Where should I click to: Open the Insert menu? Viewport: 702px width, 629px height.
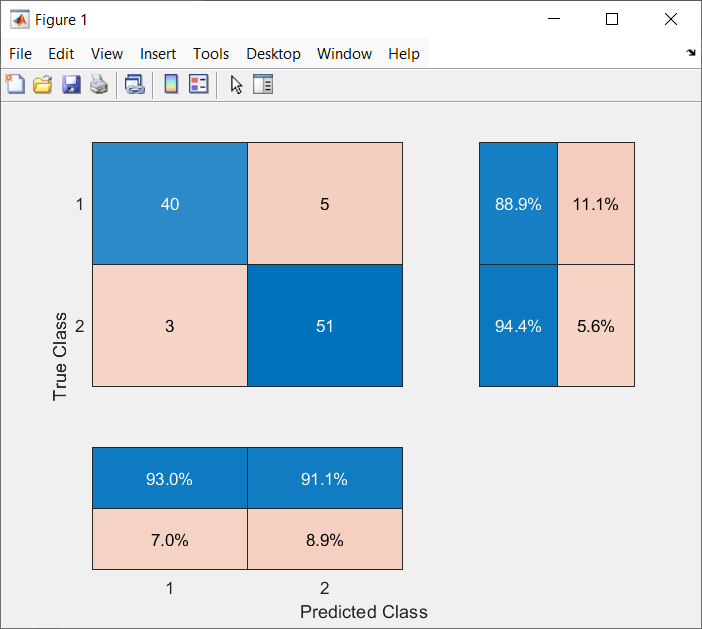[158, 54]
